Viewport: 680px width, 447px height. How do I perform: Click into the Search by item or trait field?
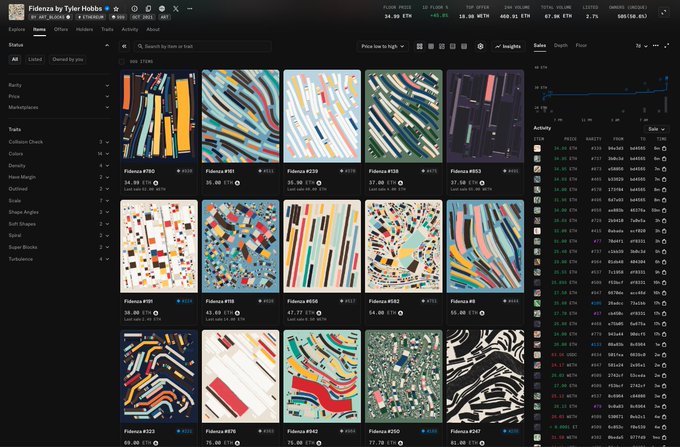coord(203,46)
